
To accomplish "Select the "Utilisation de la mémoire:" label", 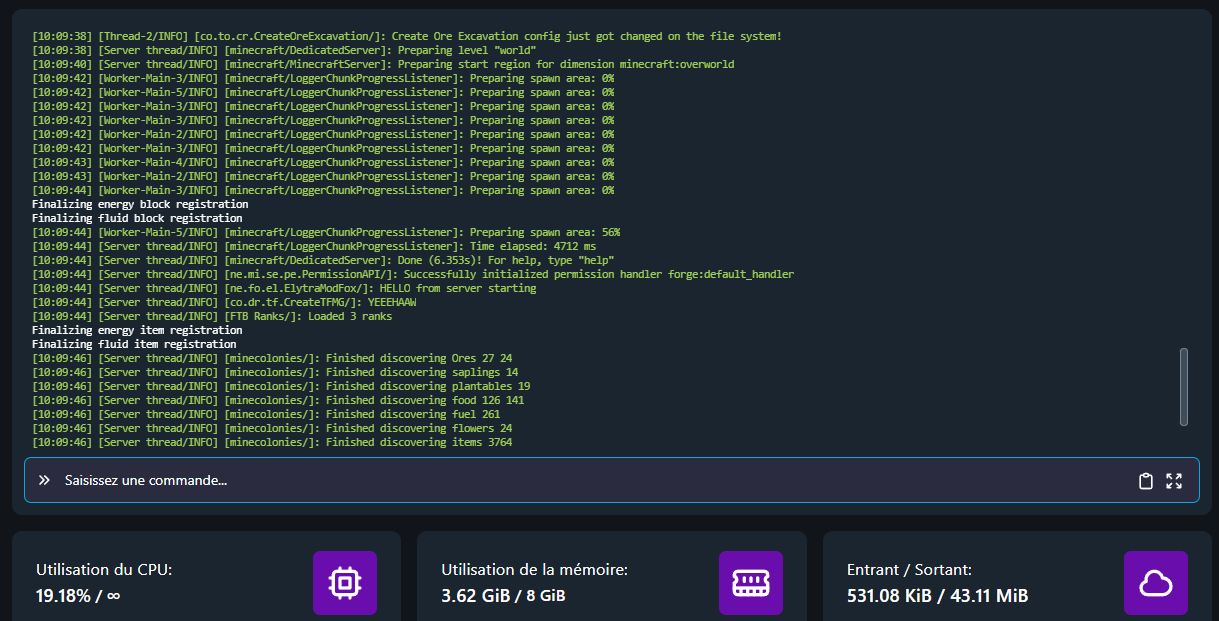I will point(535,570).
